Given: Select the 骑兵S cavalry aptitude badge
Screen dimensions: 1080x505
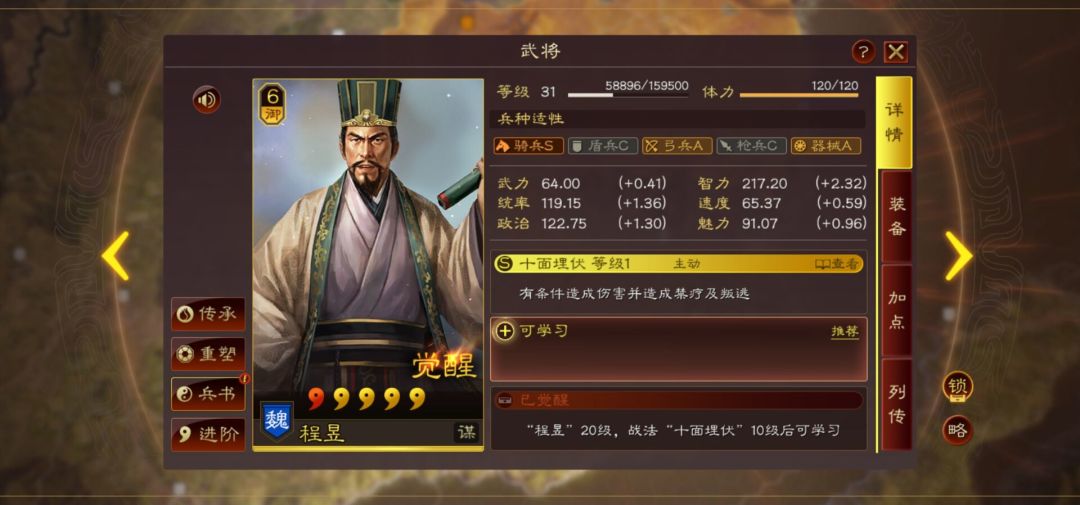Looking at the screenshot, I should click(529, 146).
